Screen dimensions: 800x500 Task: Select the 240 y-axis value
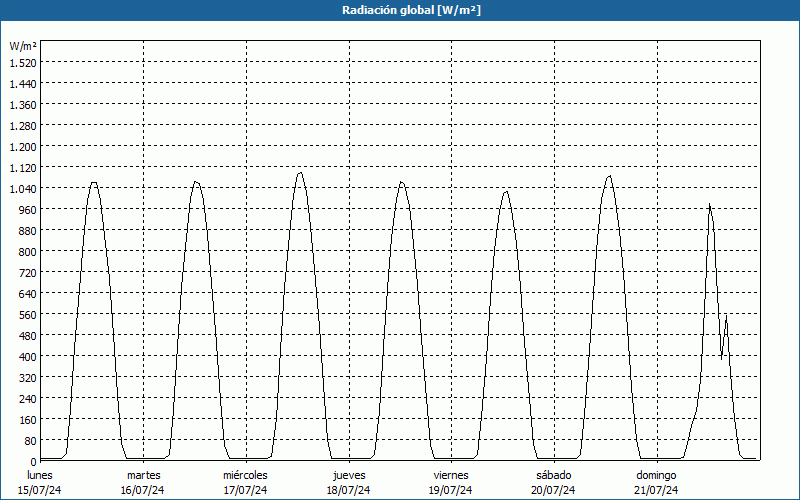point(29,399)
